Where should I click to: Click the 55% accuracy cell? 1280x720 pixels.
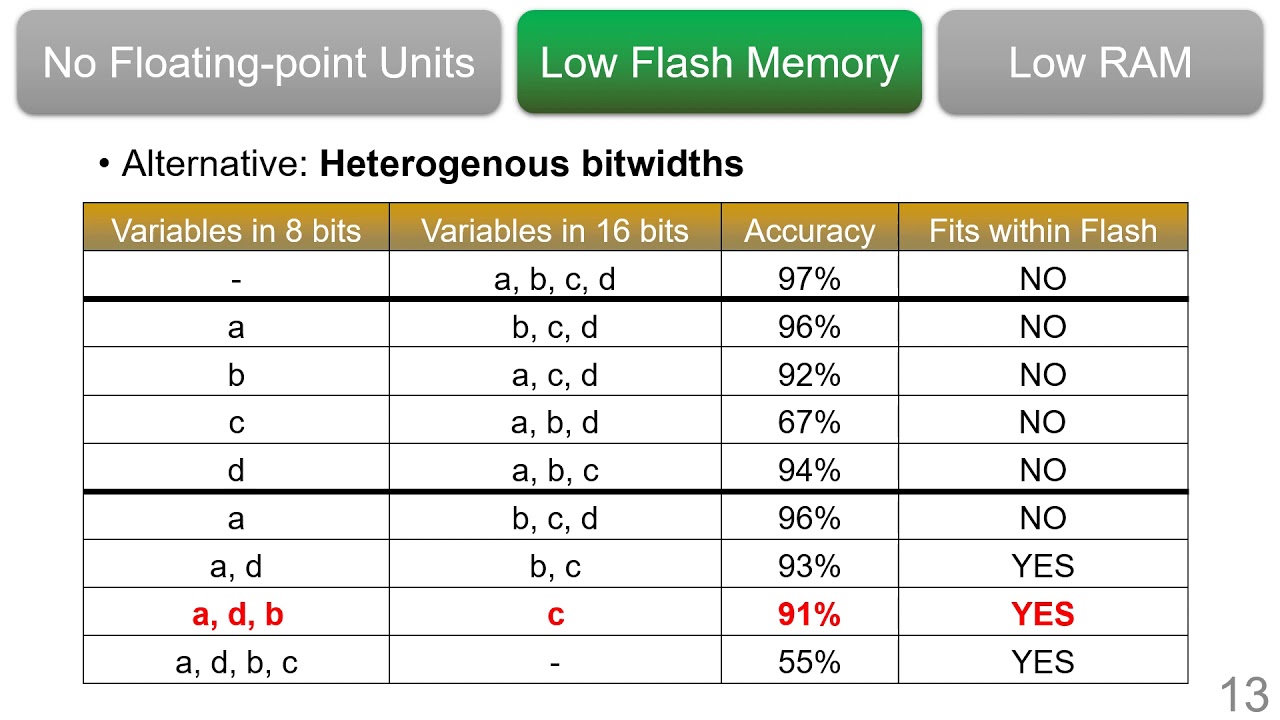pos(809,662)
